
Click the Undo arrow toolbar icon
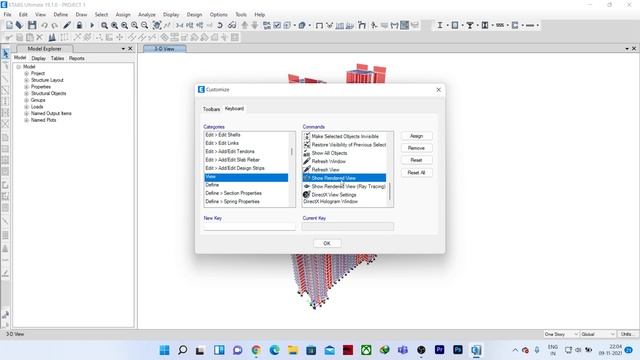pos(44,25)
